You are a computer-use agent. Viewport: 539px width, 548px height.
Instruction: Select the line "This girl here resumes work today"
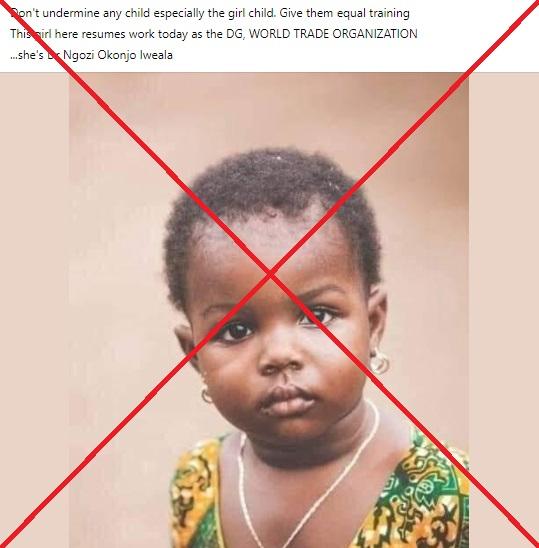tap(214, 34)
